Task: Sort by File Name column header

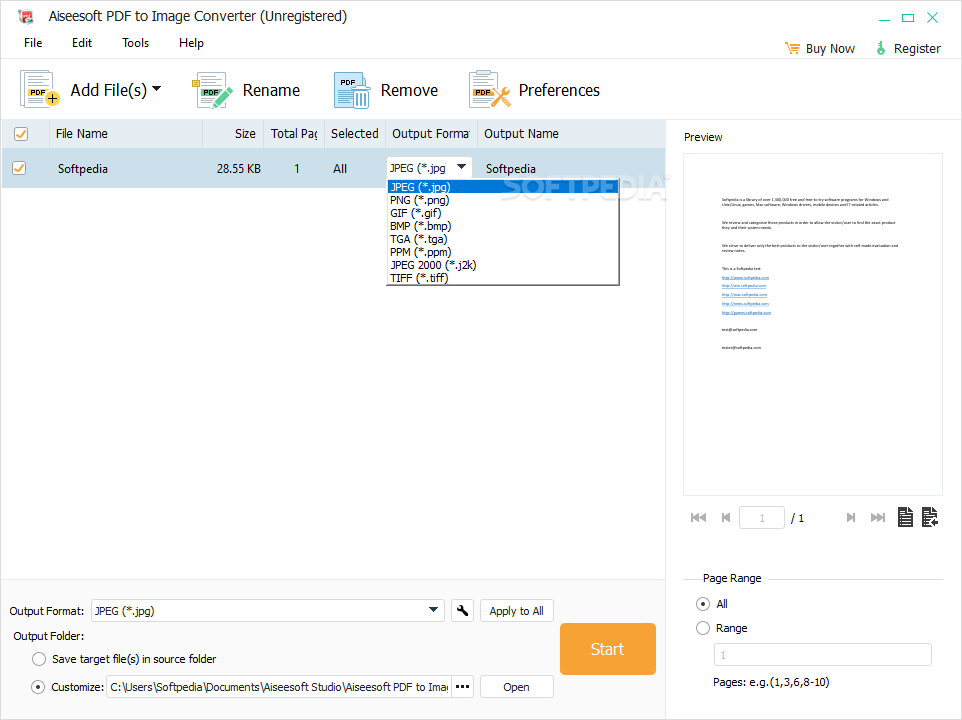Action: pyautogui.click(x=126, y=134)
